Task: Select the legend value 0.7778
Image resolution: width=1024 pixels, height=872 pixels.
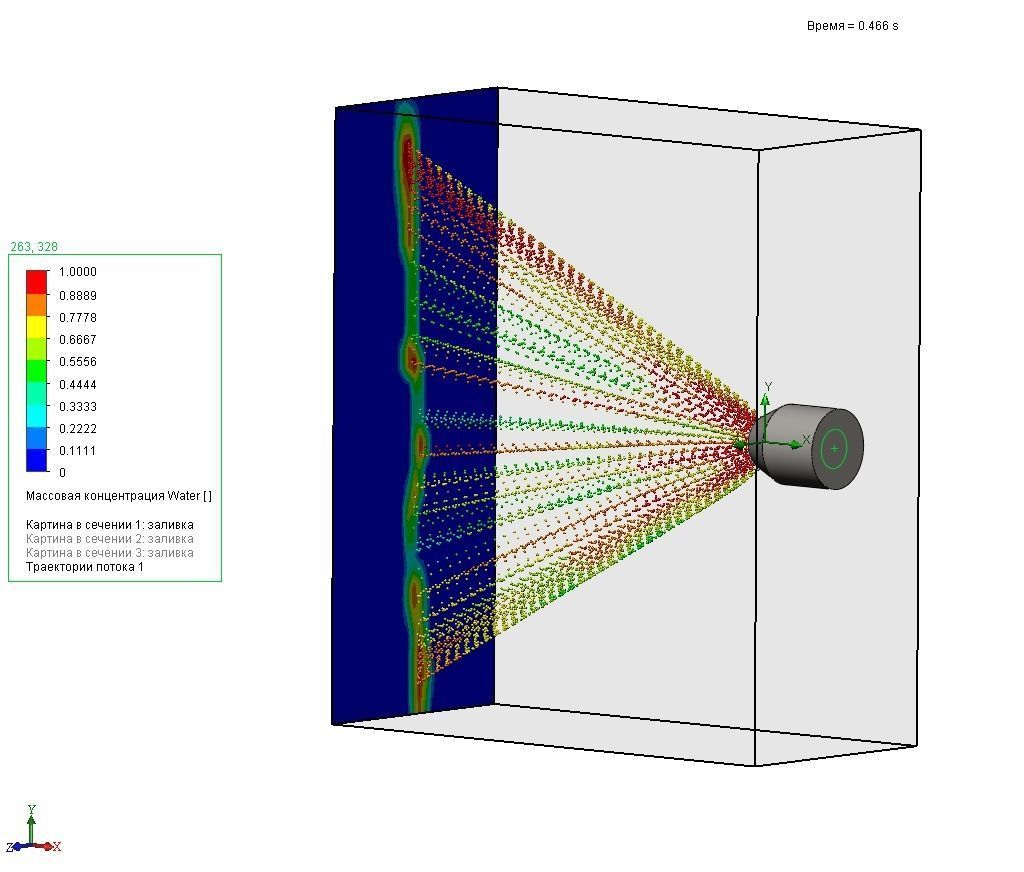Action: [78, 317]
